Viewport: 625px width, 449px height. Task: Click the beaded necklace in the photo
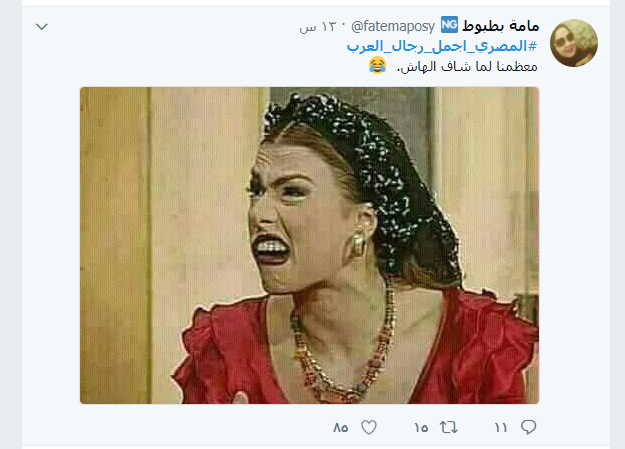tap(339, 359)
